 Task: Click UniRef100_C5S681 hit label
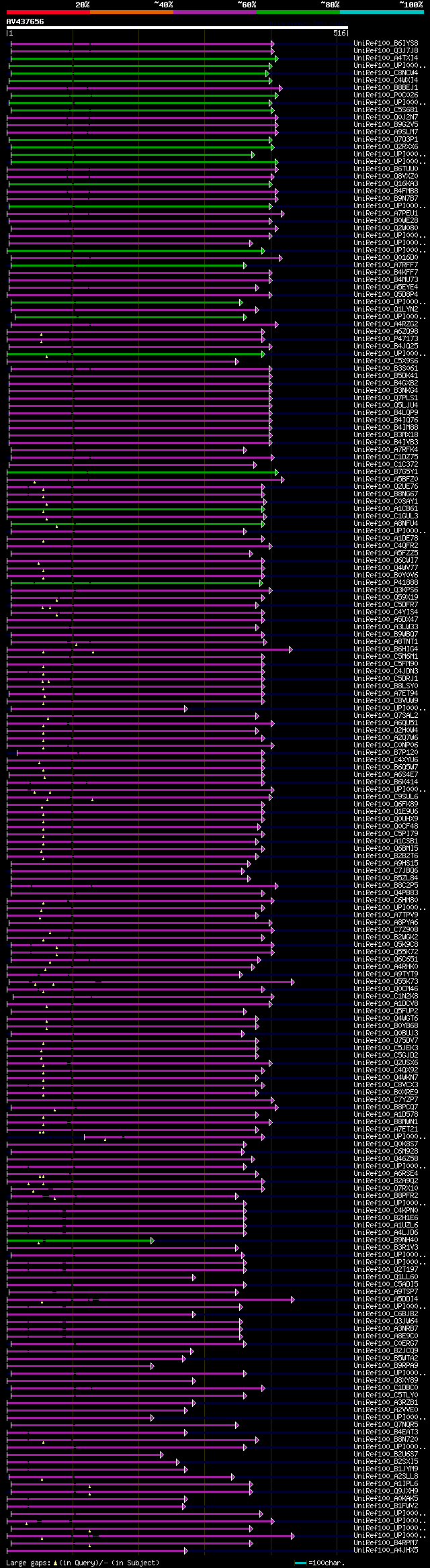tap(386, 109)
